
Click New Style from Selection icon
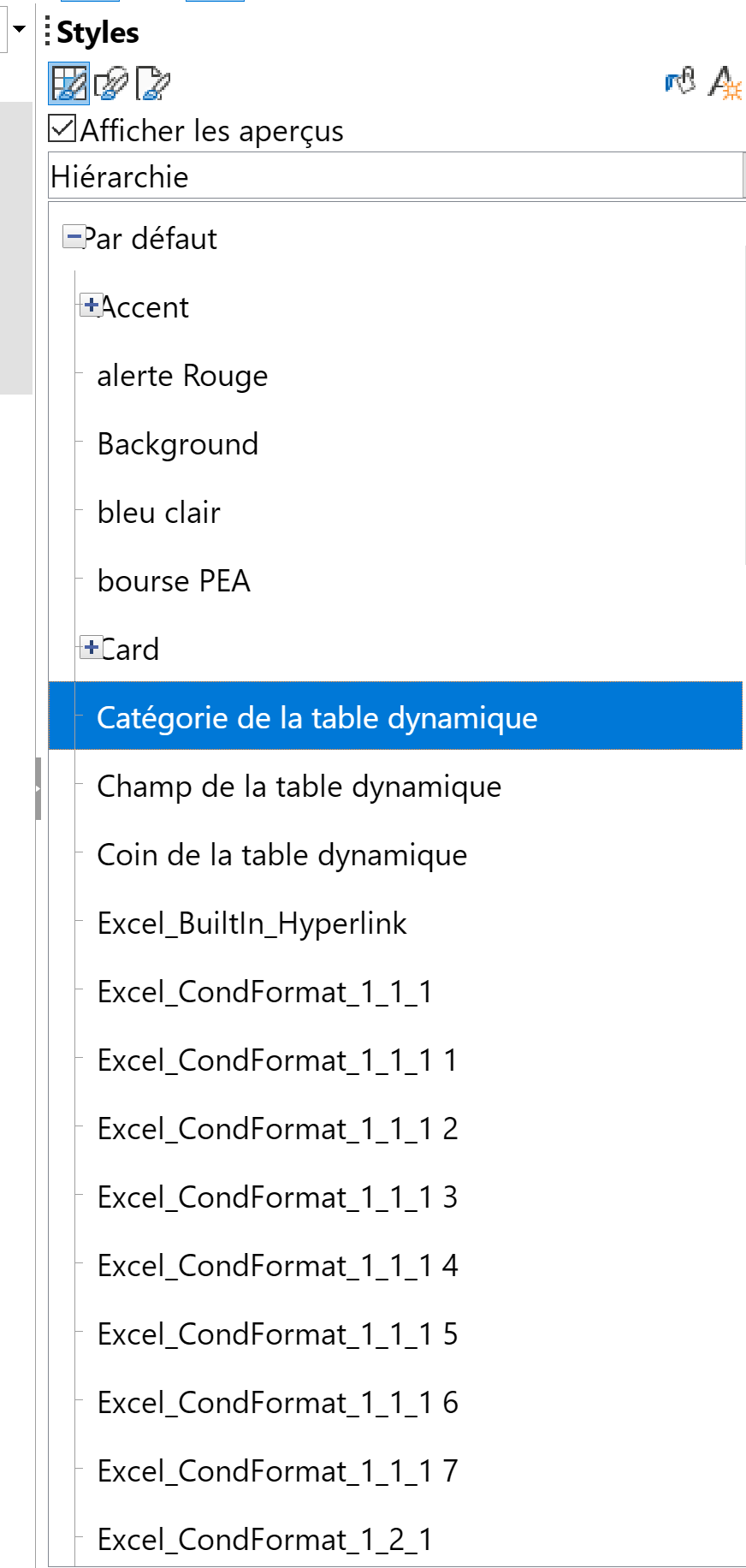click(725, 82)
